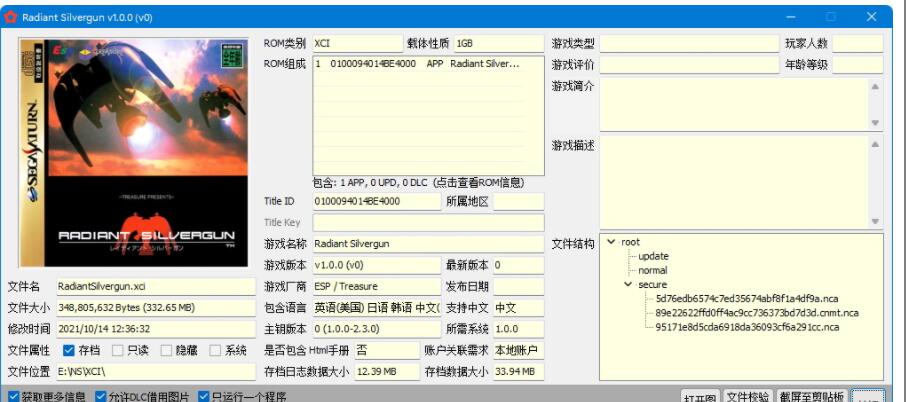Viewport: 906px width, 402px height.
Task: Click the empty 发布日期 field
Action: click(519, 286)
